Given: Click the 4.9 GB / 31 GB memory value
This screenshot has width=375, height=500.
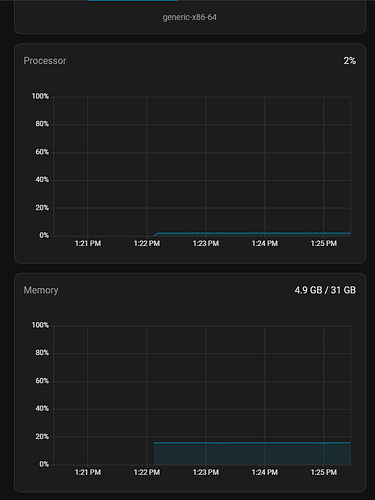Looking at the screenshot, I should click(x=325, y=290).
